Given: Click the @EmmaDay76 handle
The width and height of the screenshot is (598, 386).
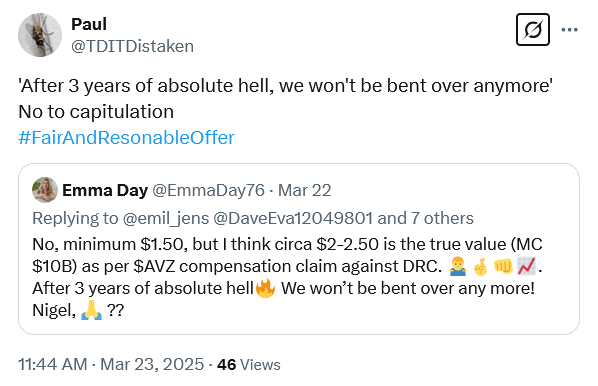Looking at the screenshot, I should click(x=208, y=190).
